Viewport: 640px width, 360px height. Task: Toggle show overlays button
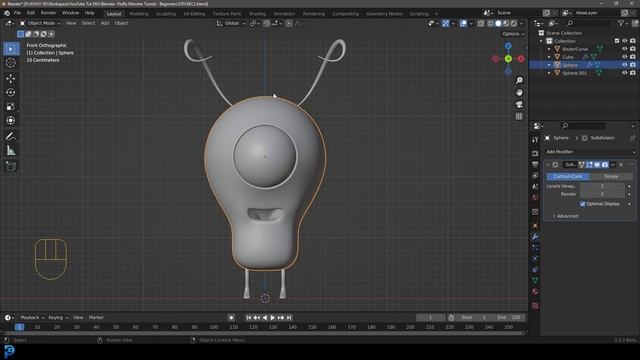463,23
